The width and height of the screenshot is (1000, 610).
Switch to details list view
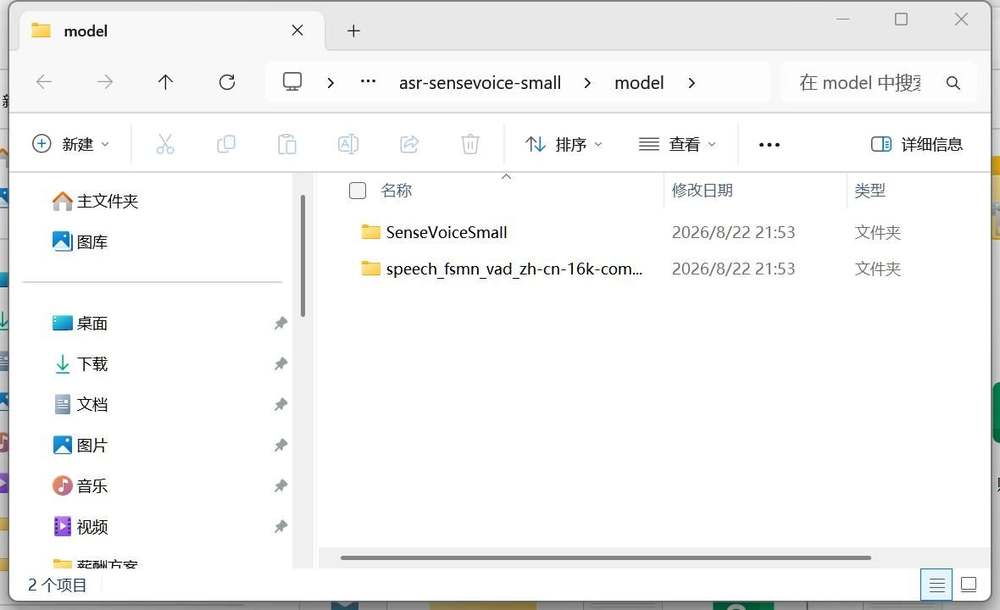click(936, 584)
